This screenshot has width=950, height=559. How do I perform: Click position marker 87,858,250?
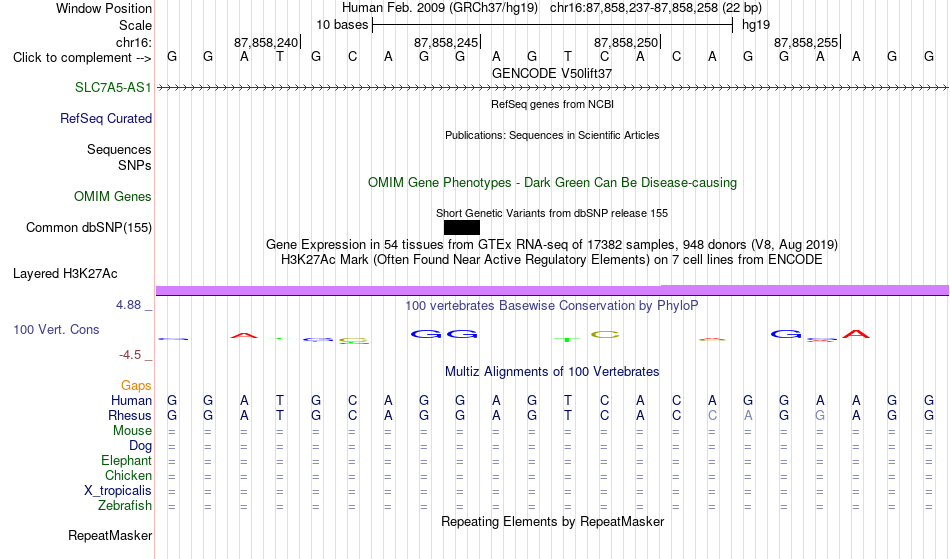627,42
